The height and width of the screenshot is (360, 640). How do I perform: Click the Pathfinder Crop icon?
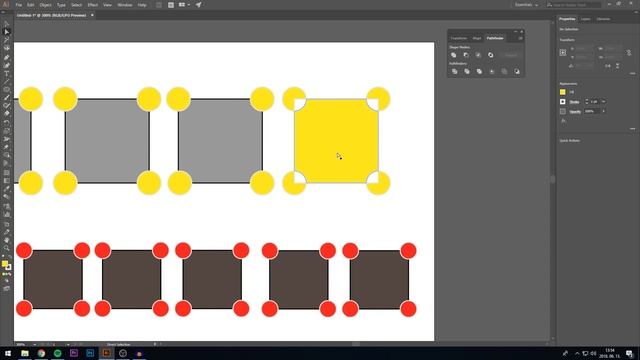pos(492,71)
